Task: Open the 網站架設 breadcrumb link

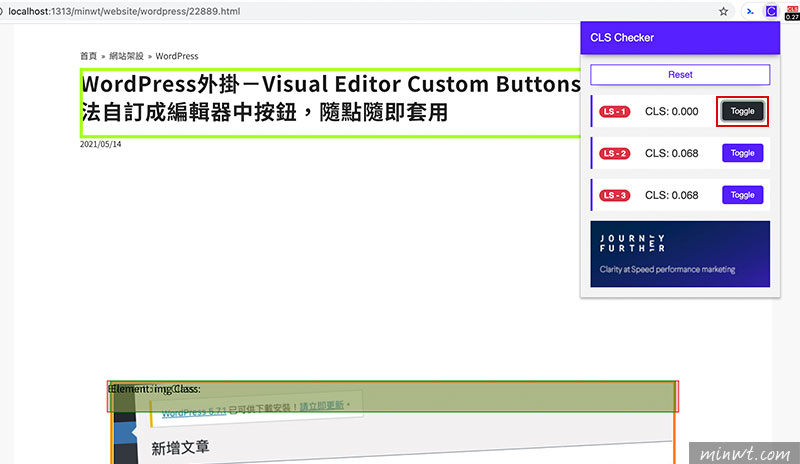Action: click(x=126, y=56)
